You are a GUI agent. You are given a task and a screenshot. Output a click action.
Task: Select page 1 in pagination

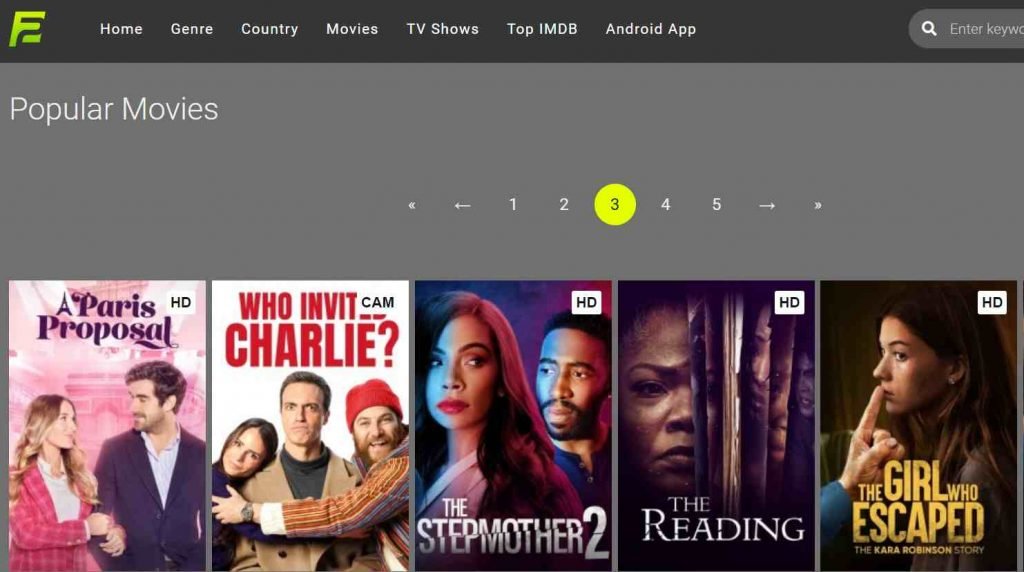tap(513, 204)
